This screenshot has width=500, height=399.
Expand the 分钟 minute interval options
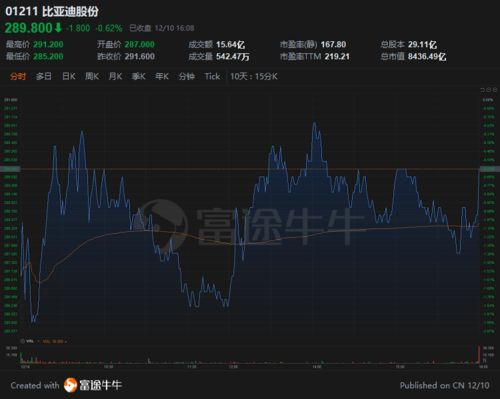187,76
